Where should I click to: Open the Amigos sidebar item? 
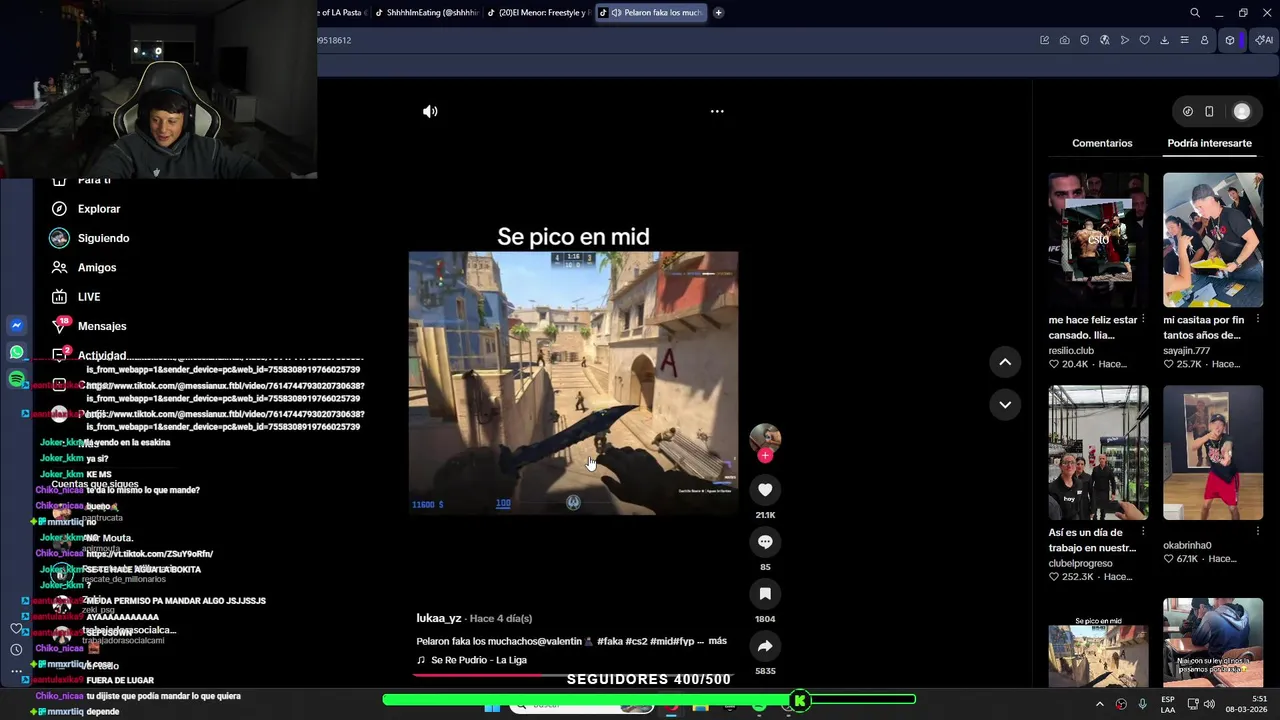pyautogui.click(x=84, y=267)
